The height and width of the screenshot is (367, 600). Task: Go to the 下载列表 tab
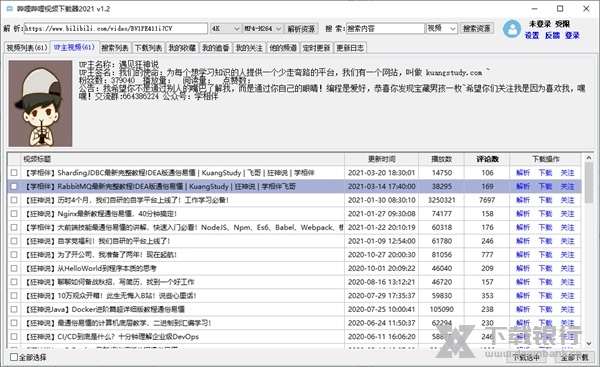[148, 48]
